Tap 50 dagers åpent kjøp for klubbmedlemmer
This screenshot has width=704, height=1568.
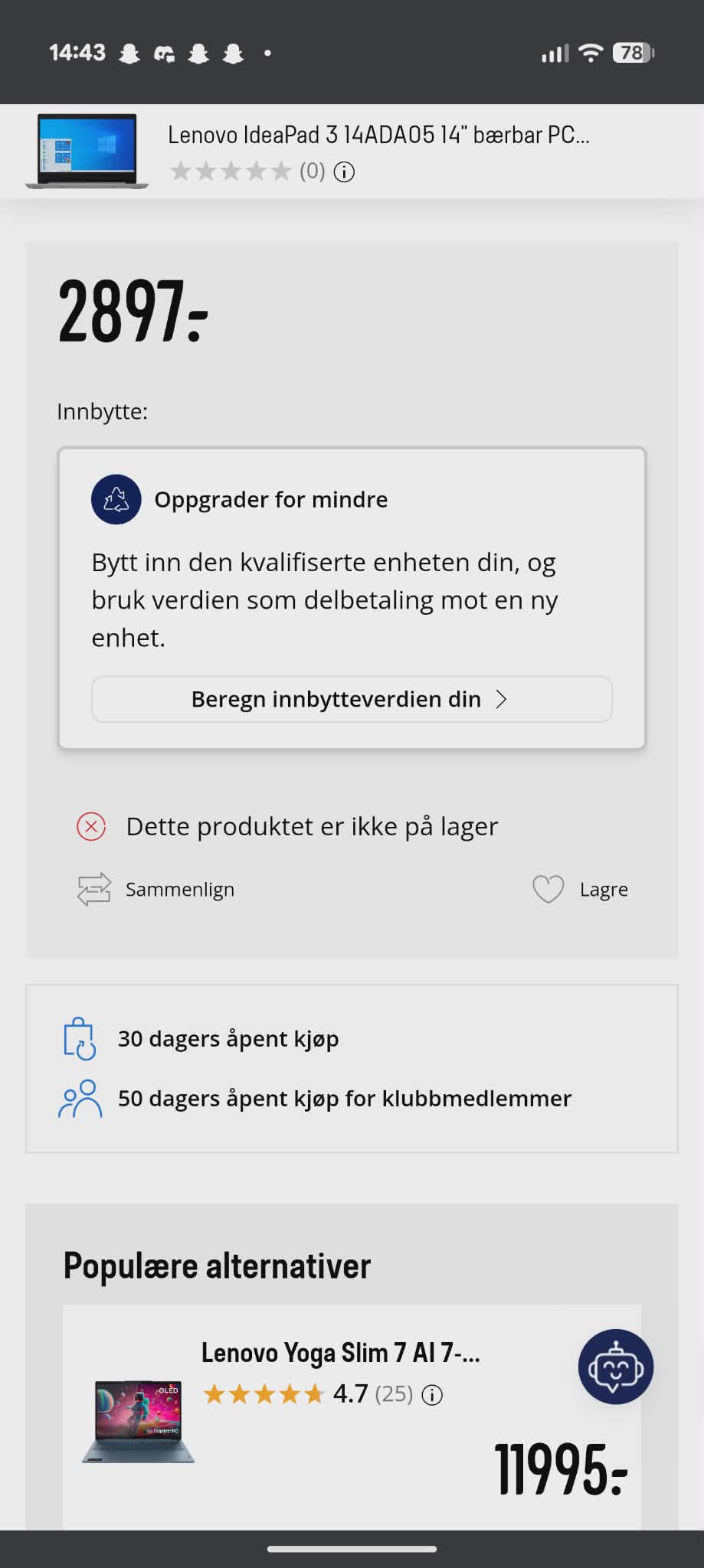pyautogui.click(x=345, y=1099)
